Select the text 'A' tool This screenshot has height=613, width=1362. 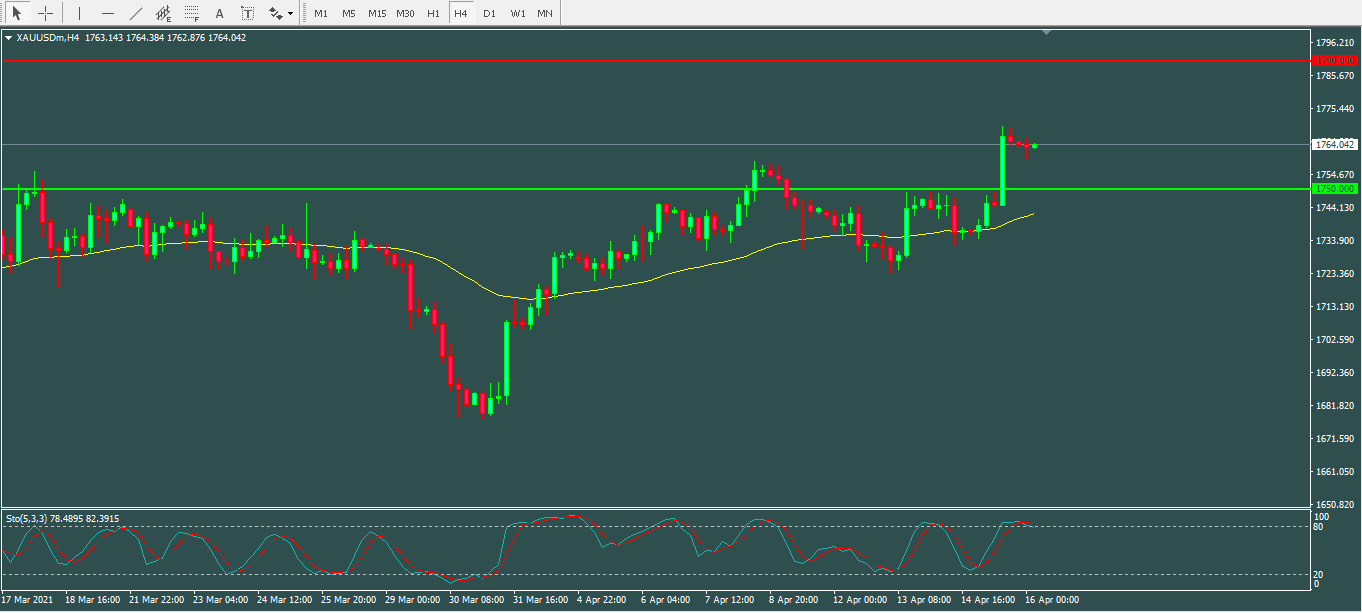pyautogui.click(x=220, y=13)
